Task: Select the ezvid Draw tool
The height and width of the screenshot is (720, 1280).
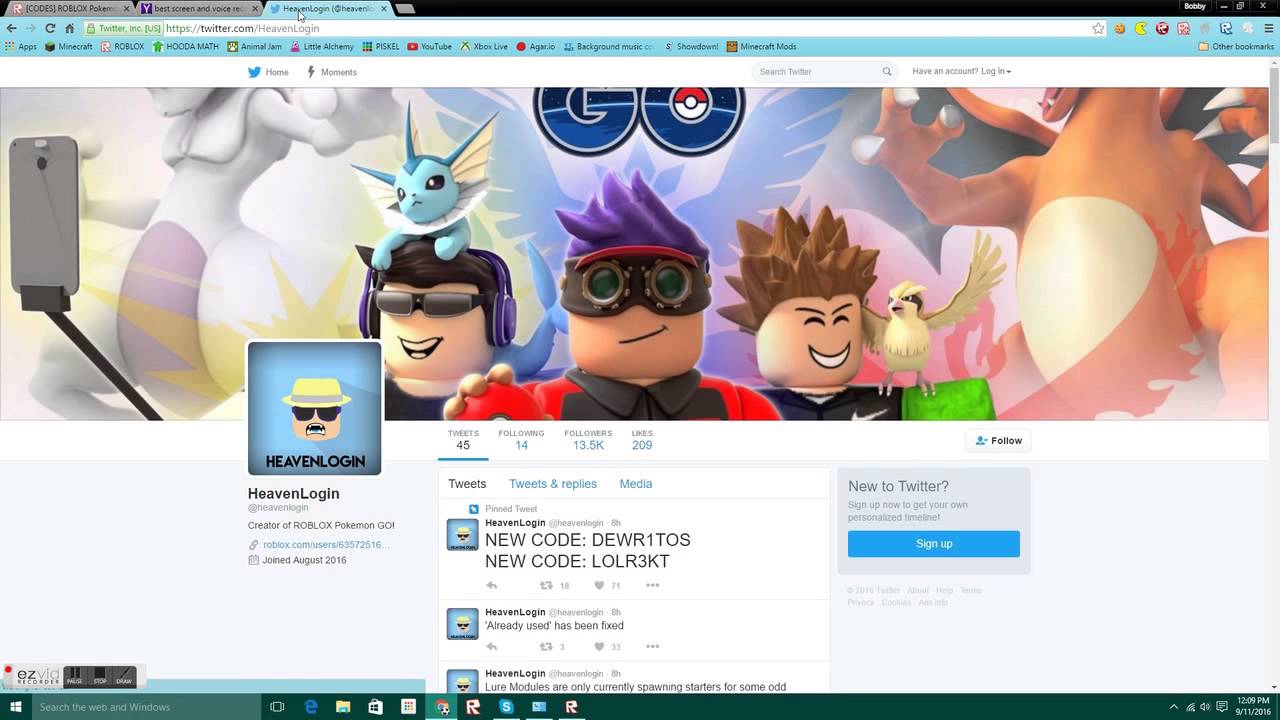Action: [124, 676]
